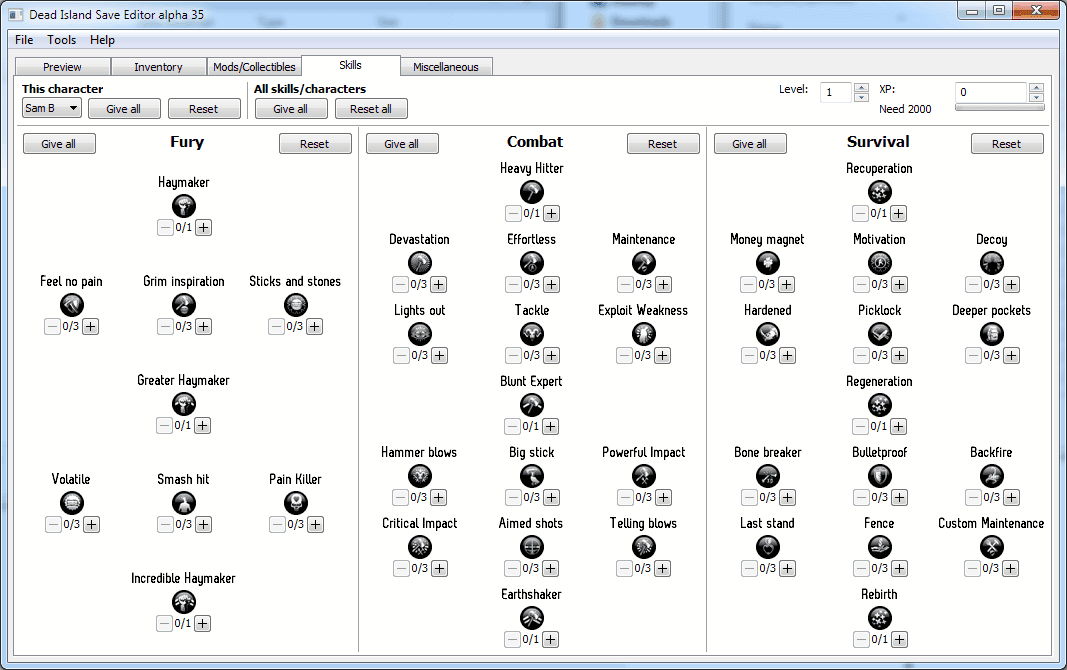Click the Aimed shots skill icon
The height and width of the screenshot is (670, 1067).
point(532,547)
